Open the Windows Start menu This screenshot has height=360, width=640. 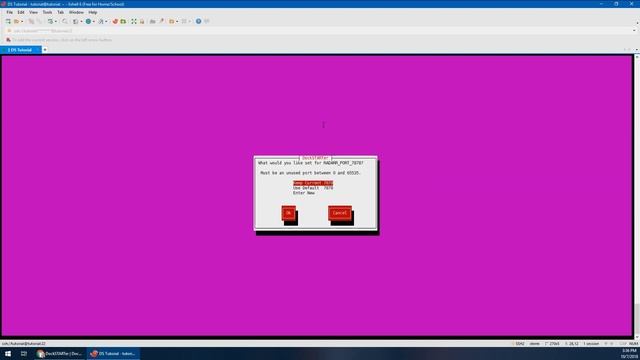pos(8,353)
